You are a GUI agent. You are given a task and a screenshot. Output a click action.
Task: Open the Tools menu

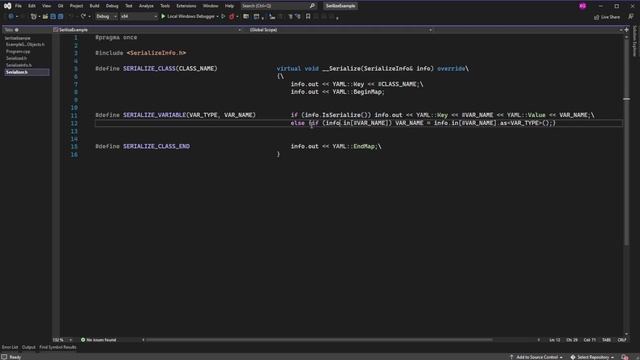tap(165, 6)
